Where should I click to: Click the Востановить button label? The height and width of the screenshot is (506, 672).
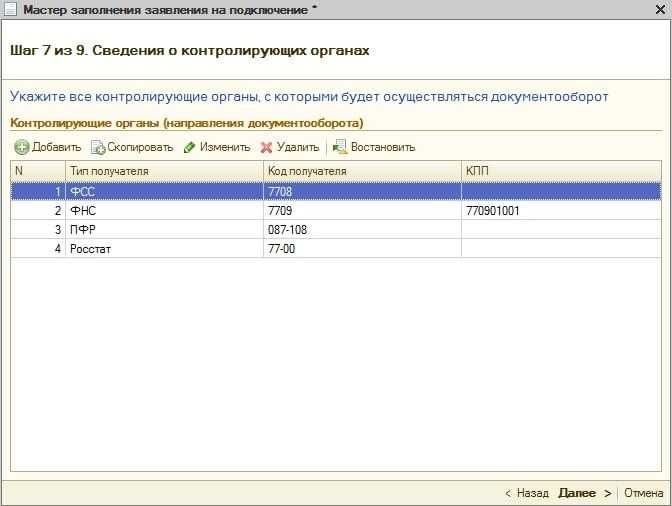tap(383, 147)
